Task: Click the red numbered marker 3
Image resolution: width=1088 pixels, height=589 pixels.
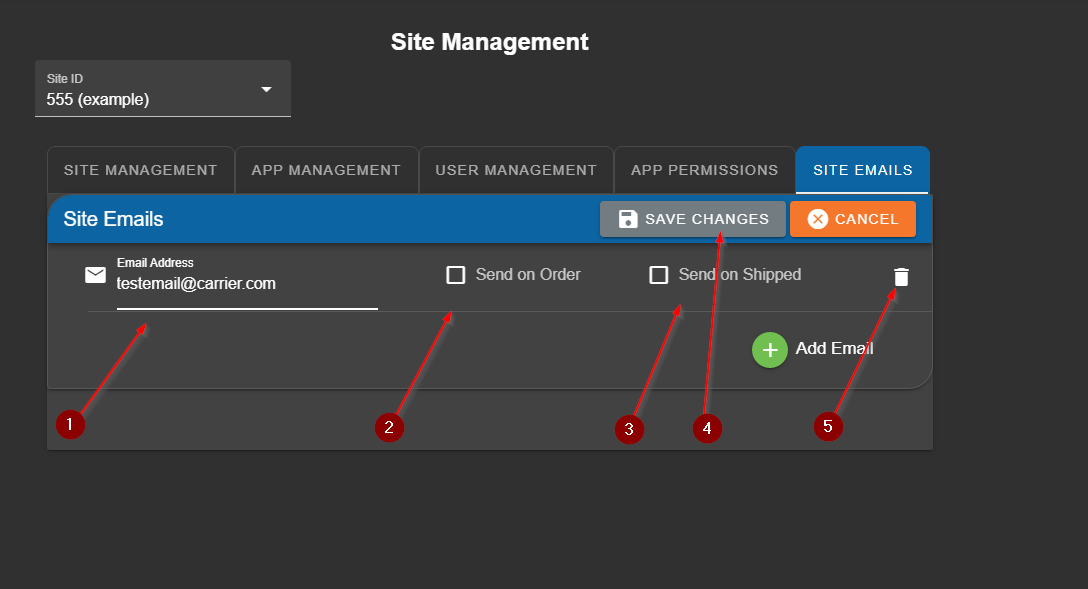Action: tap(628, 429)
